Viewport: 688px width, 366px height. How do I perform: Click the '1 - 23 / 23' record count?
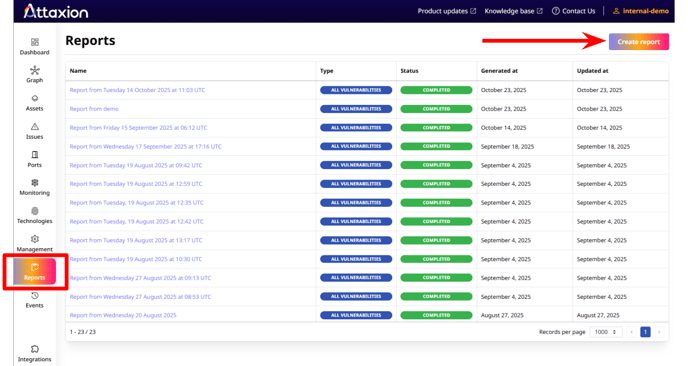pos(82,332)
